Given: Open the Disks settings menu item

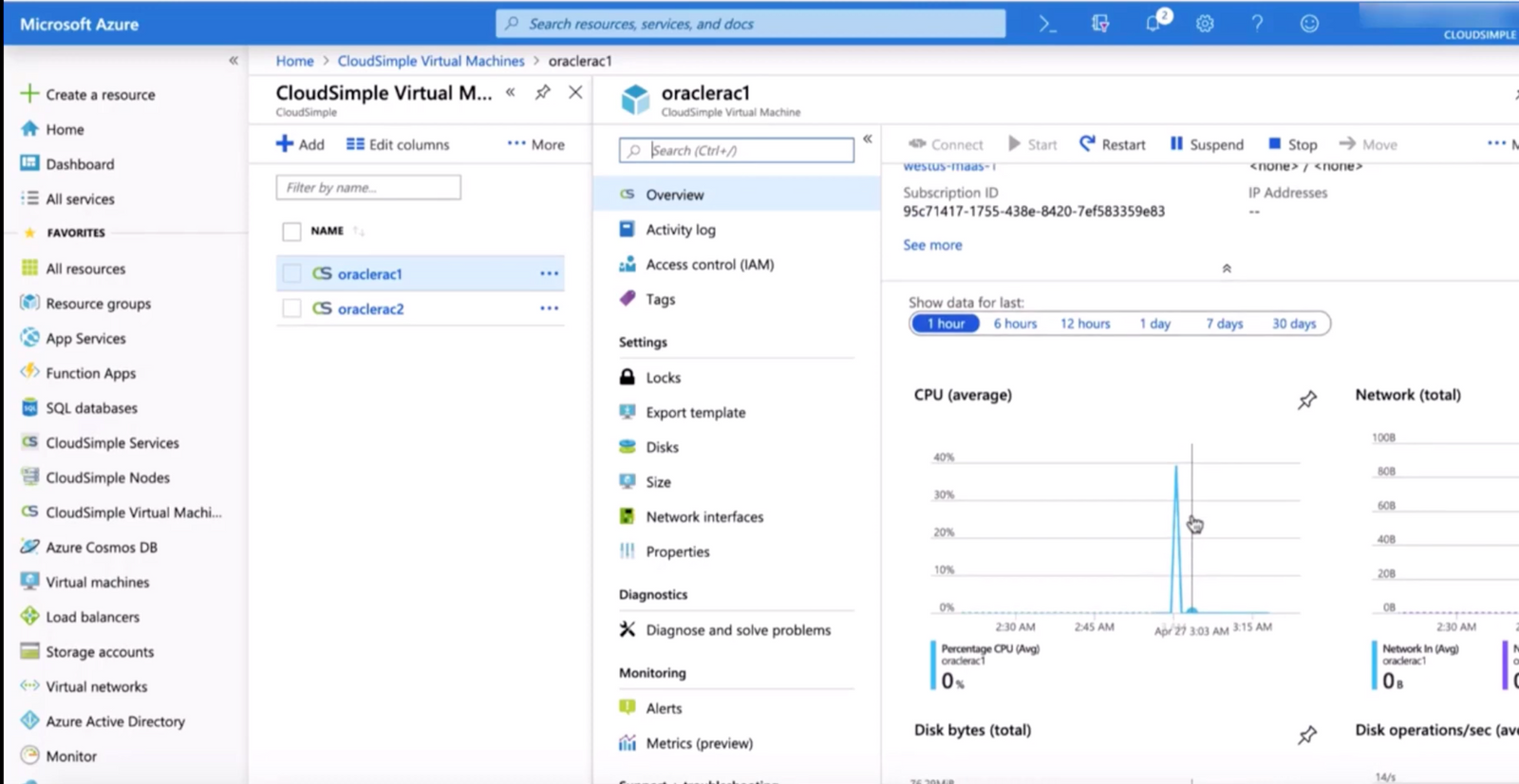Looking at the screenshot, I should click(662, 447).
